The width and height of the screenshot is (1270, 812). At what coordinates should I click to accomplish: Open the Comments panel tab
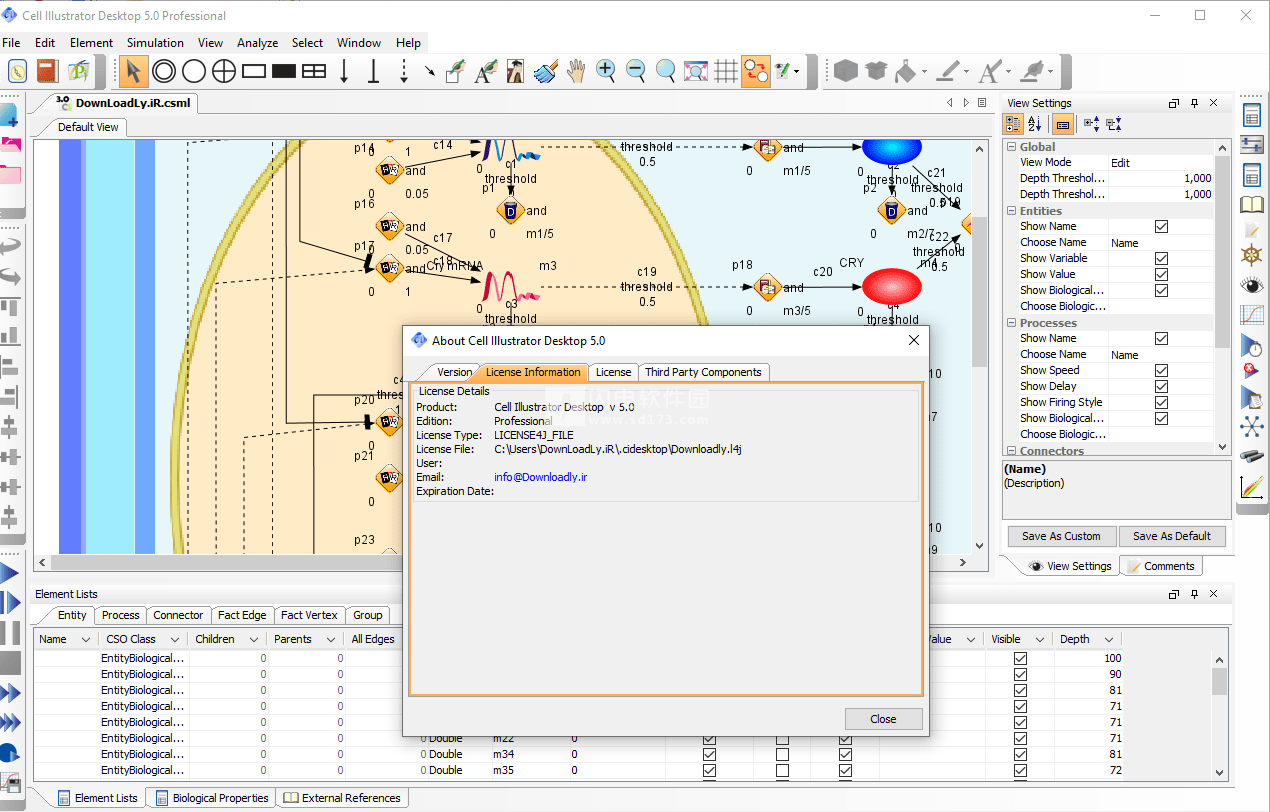[x=1161, y=566]
